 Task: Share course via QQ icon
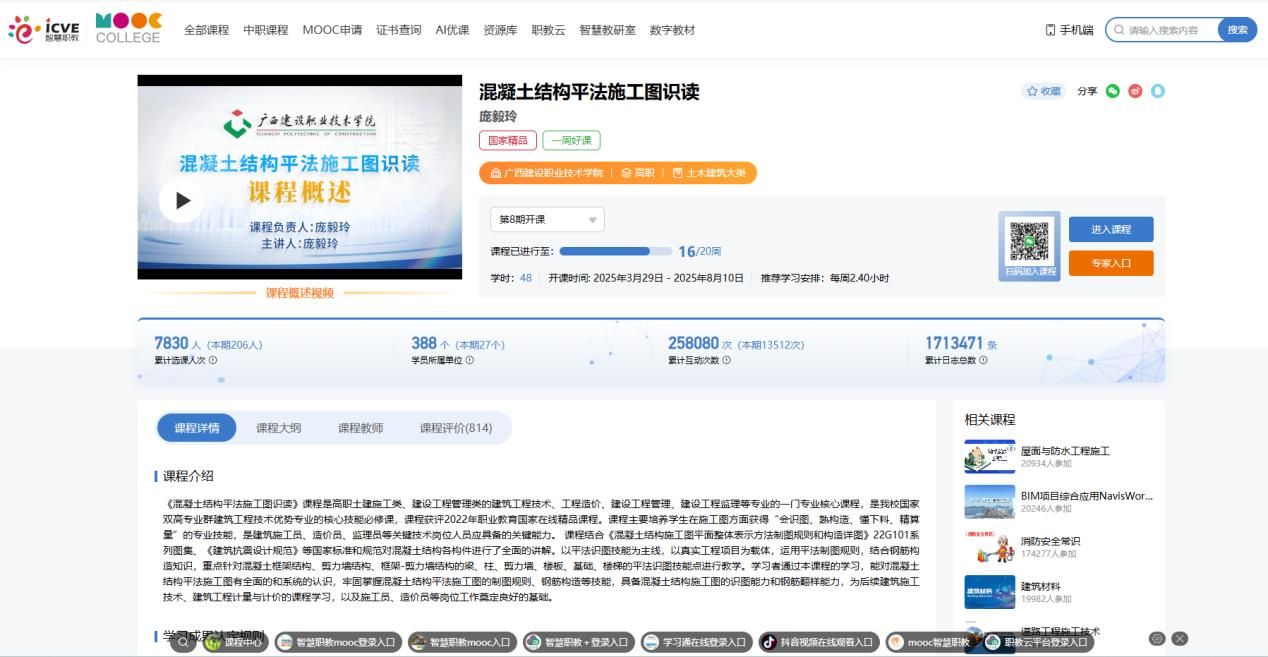1158,91
